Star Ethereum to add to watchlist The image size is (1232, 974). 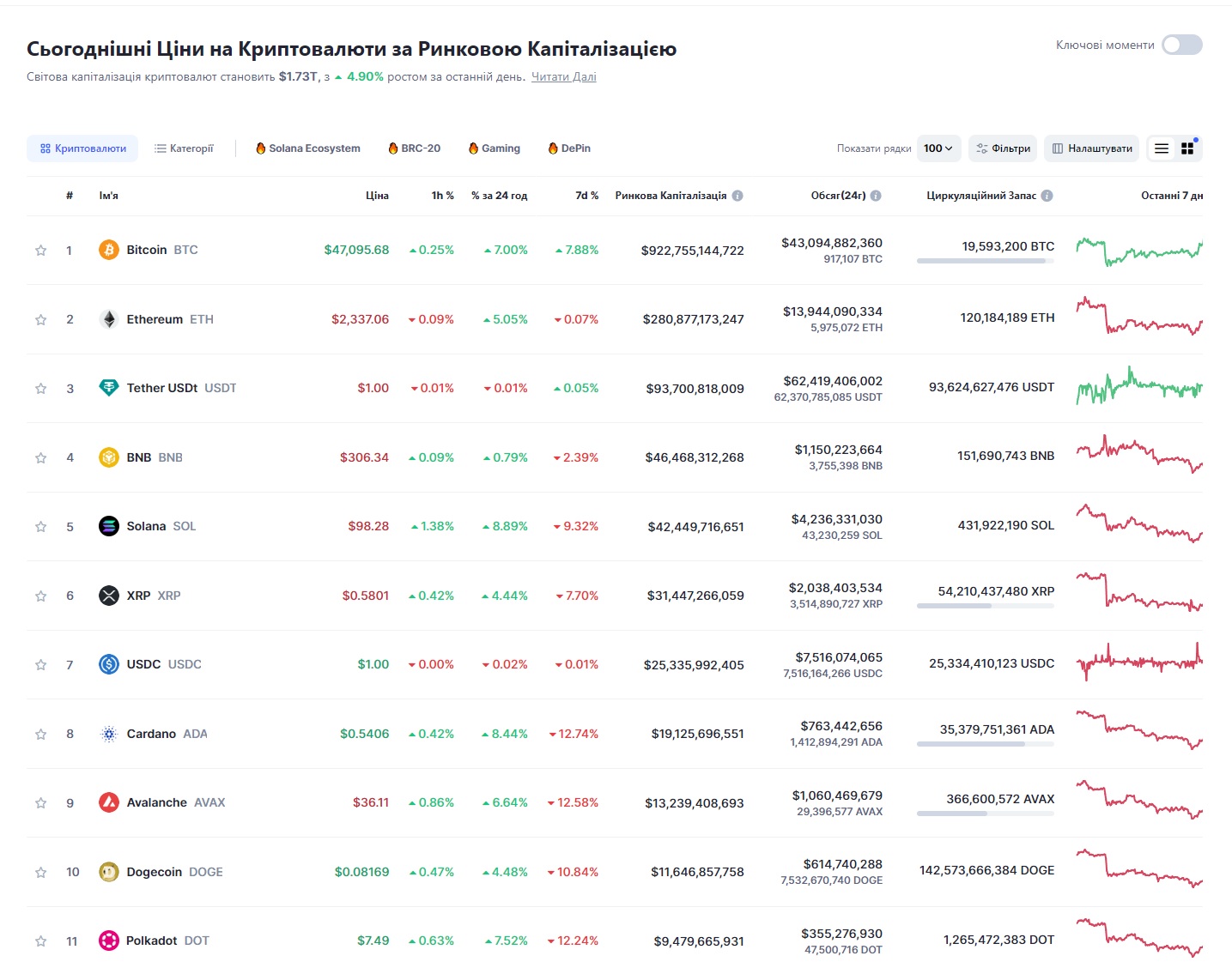40,319
